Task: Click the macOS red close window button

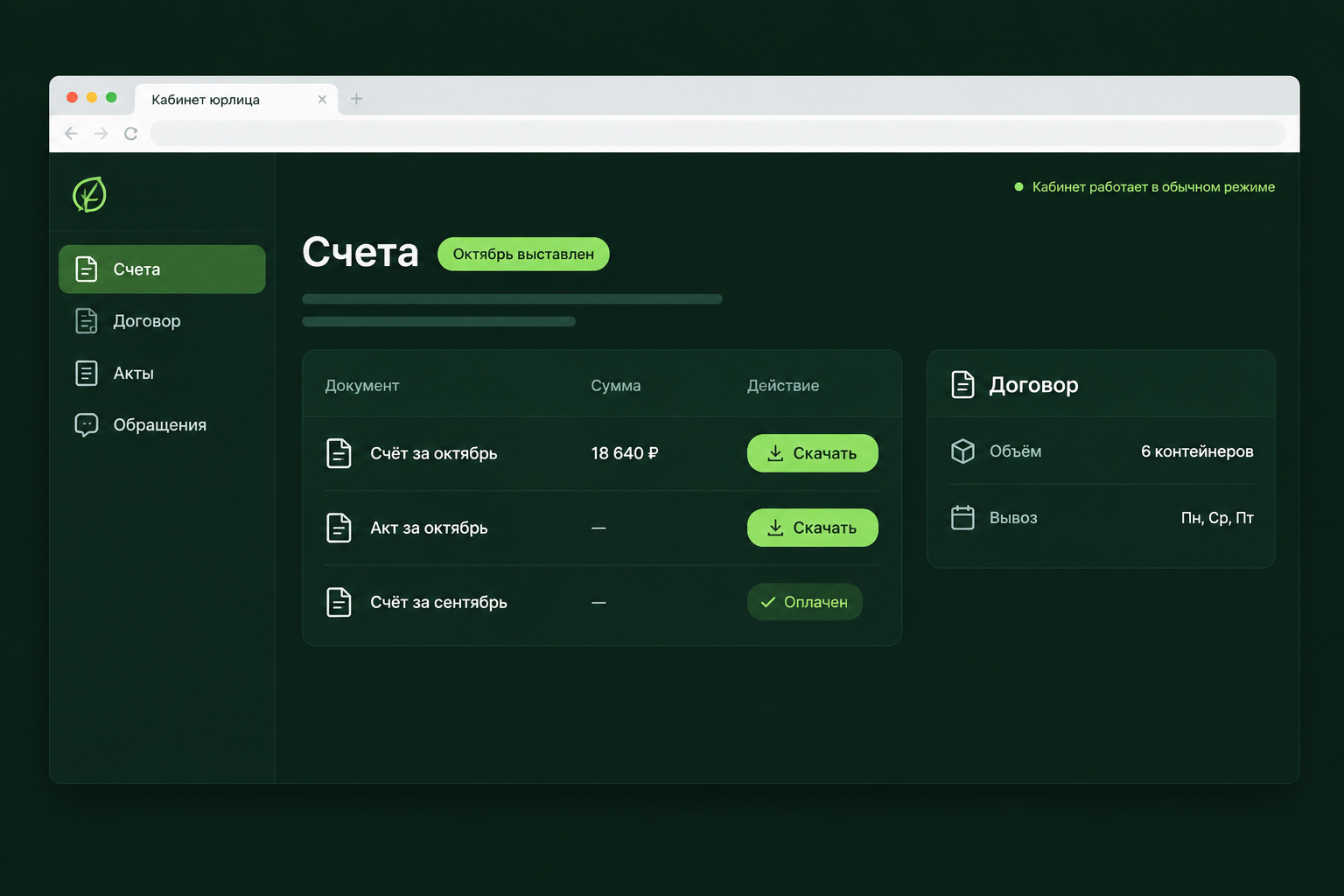Action: click(x=73, y=97)
